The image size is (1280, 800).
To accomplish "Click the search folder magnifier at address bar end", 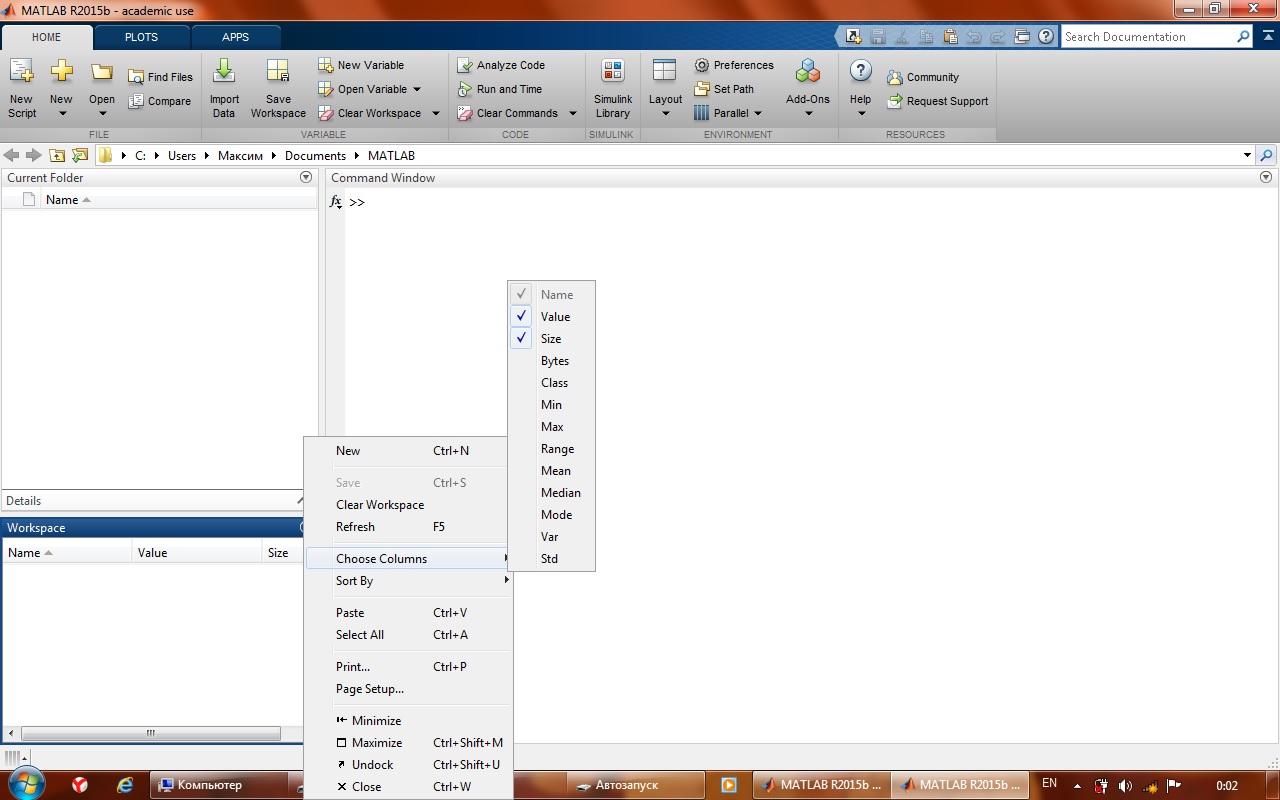I will click(1267, 155).
